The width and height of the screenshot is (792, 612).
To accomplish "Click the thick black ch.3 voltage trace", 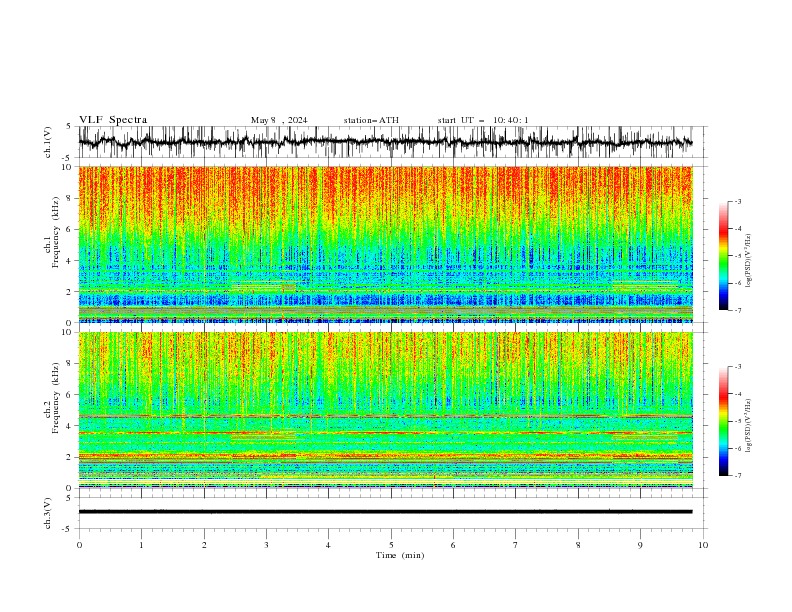I will point(385,512).
